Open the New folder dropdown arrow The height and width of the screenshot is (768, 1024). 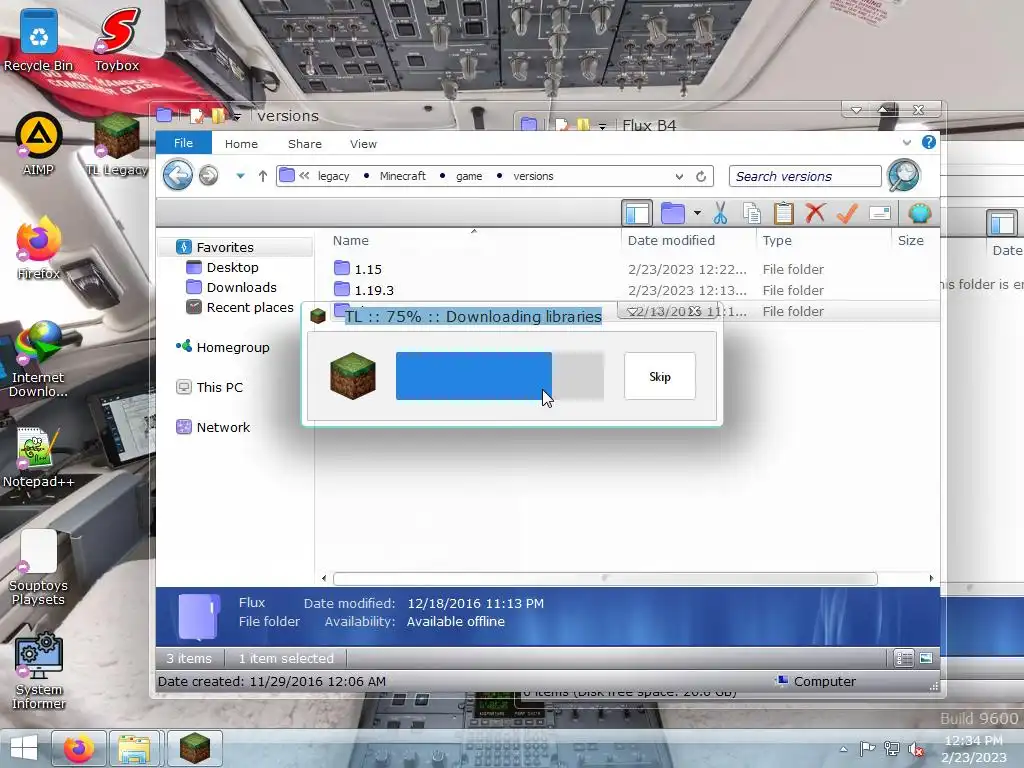697,213
